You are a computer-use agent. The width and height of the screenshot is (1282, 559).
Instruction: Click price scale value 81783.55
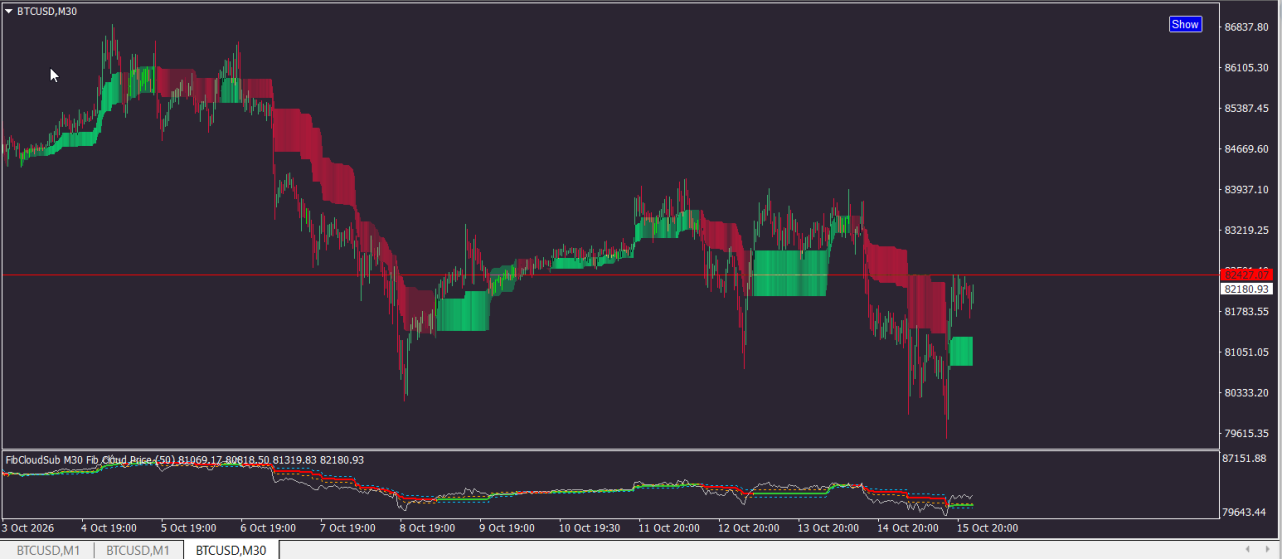pyautogui.click(x=1247, y=311)
